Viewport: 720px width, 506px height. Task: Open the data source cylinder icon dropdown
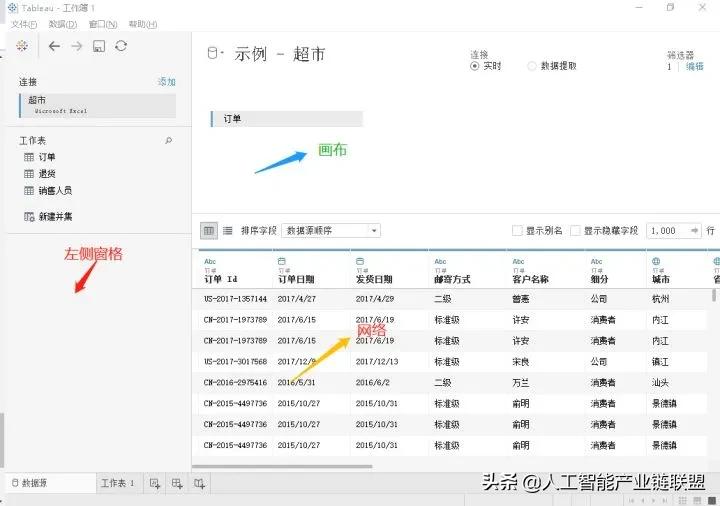tap(215, 53)
